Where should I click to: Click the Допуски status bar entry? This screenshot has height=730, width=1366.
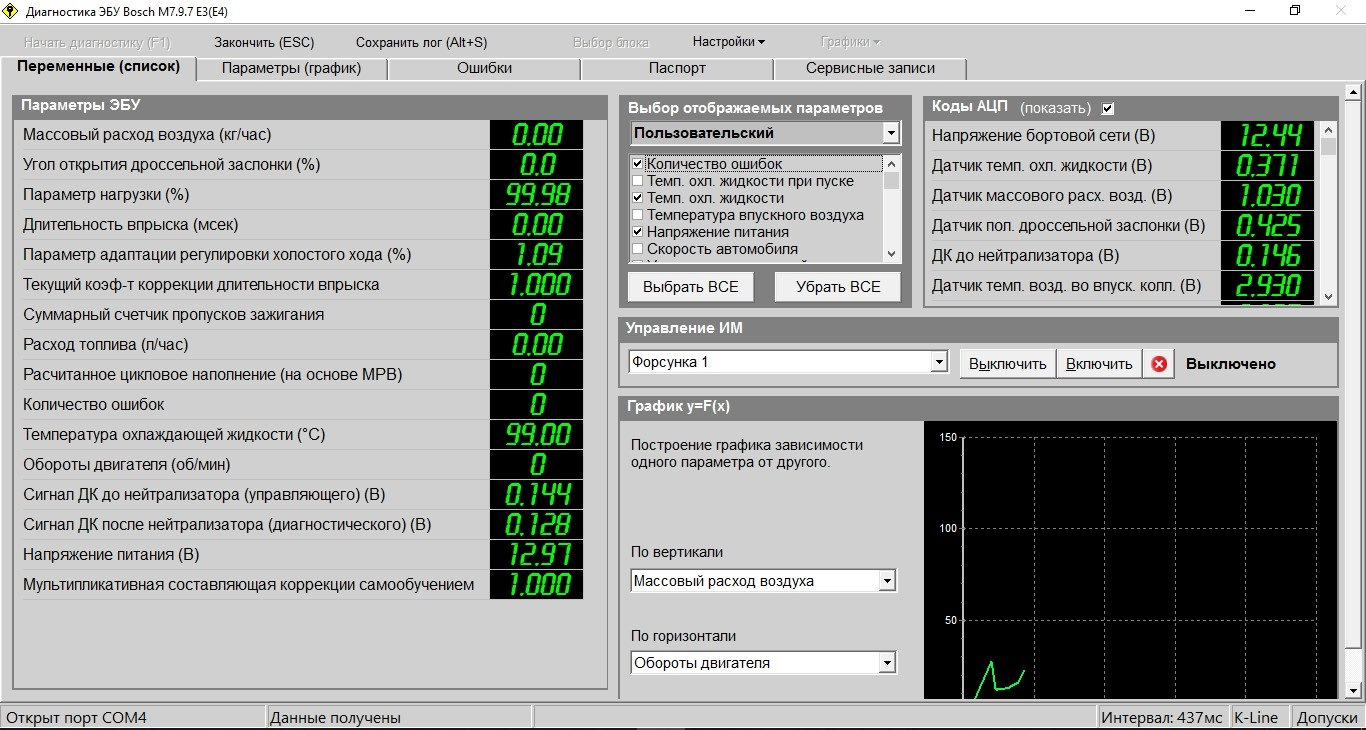(1327, 717)
